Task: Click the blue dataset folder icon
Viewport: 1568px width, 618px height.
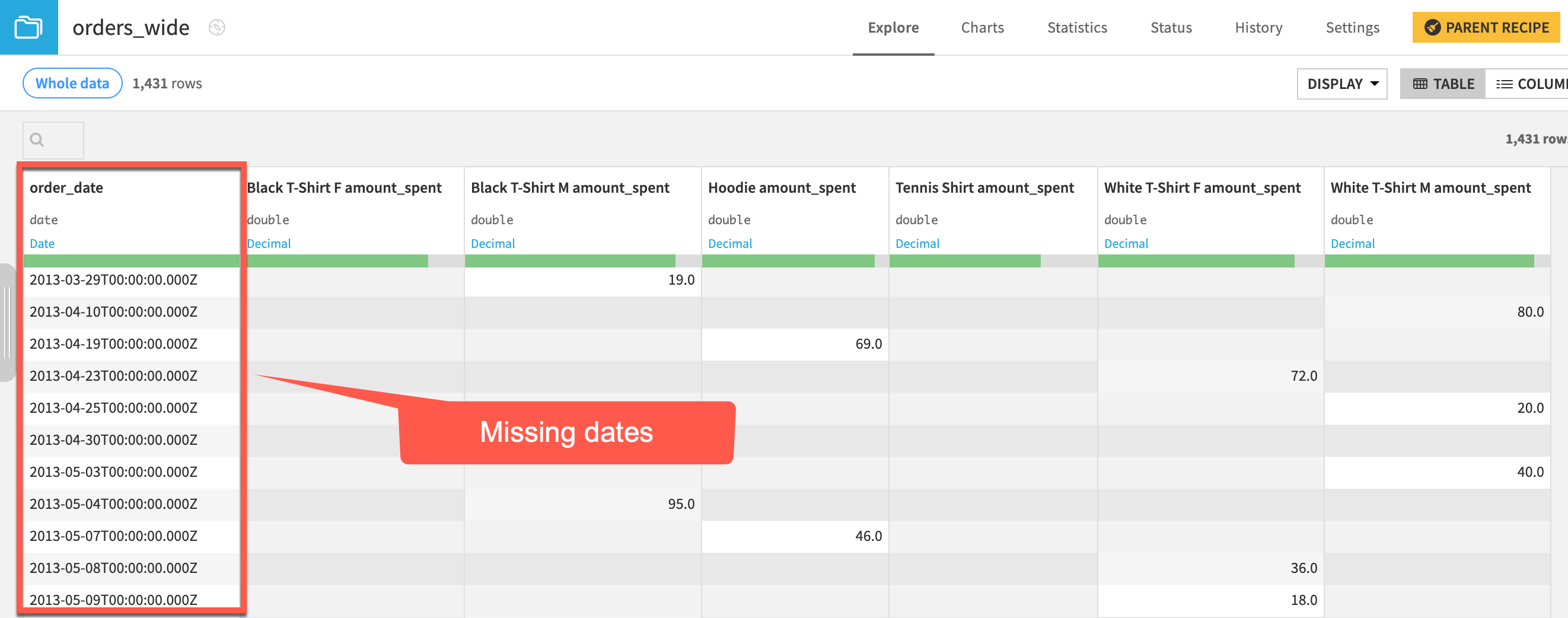Action: click(28, 27)
